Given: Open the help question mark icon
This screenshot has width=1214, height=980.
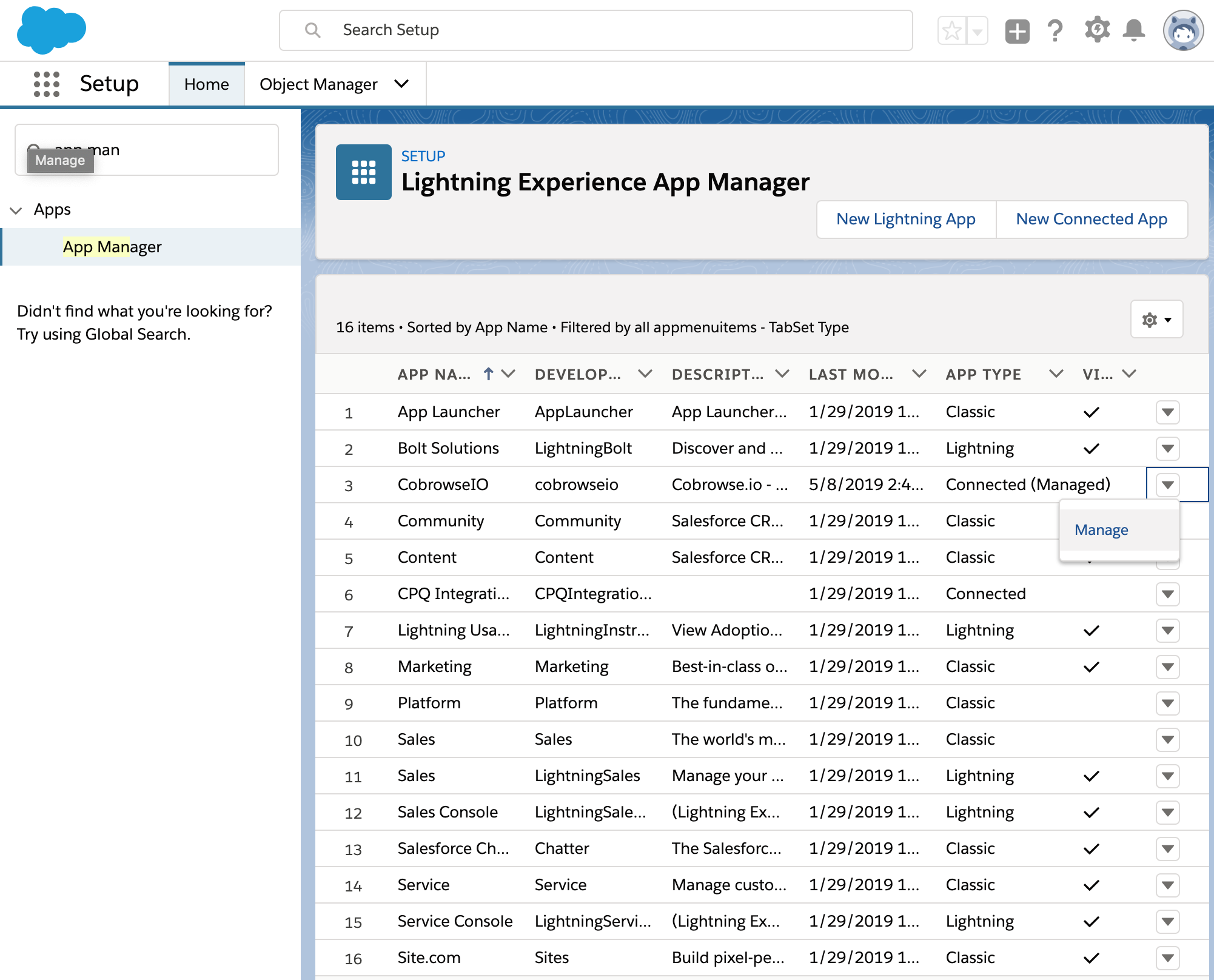Looking at the screenshot, I should click(1055, 30).
